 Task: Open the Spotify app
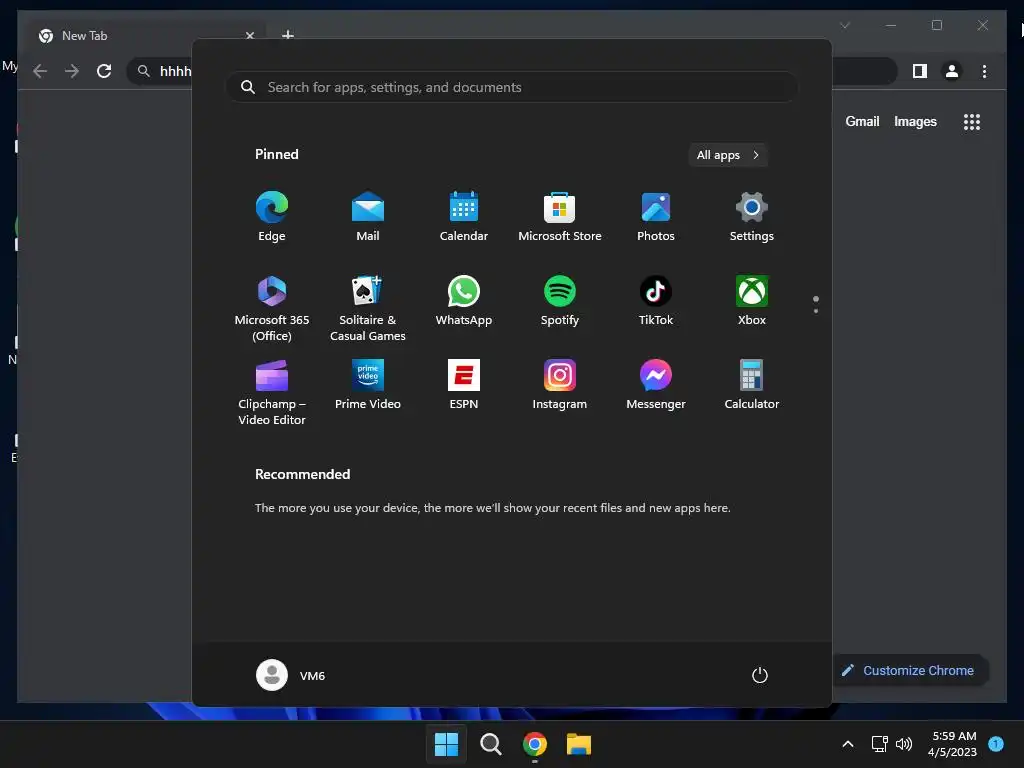click(x=560, y=301)
